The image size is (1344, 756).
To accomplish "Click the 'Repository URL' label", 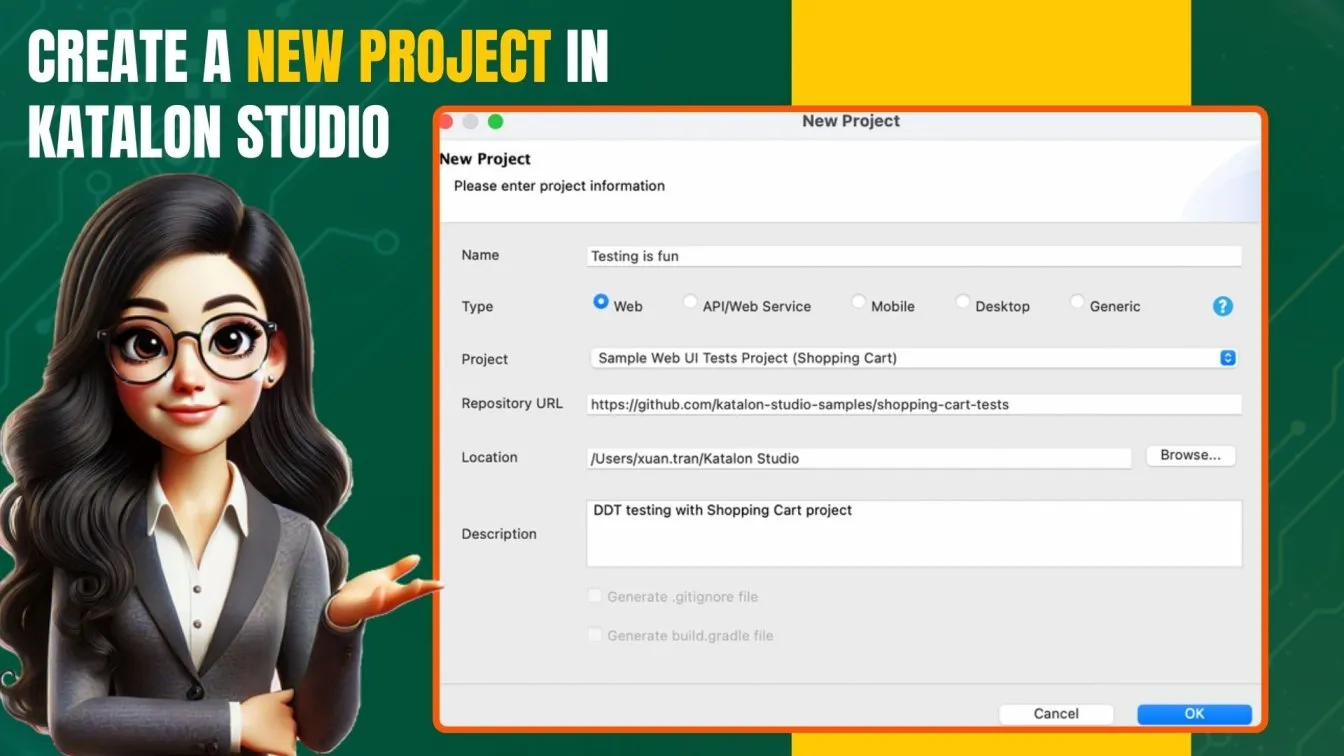I will tap(512, 403).
